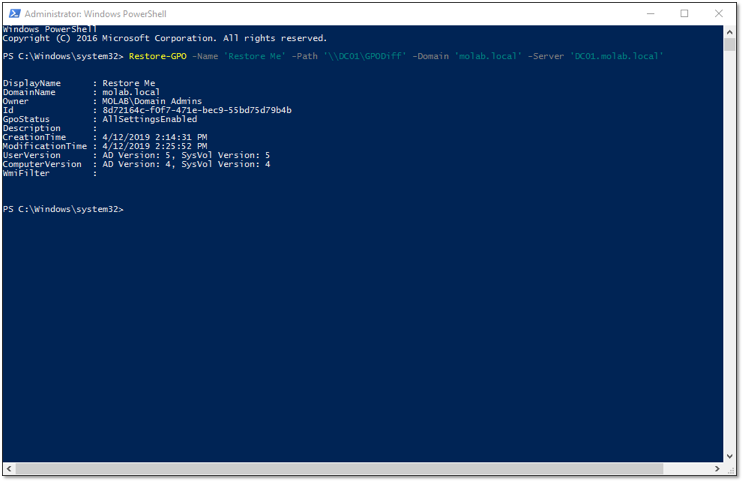Click the vertical scrollbar down arrow

coord(729,455)
